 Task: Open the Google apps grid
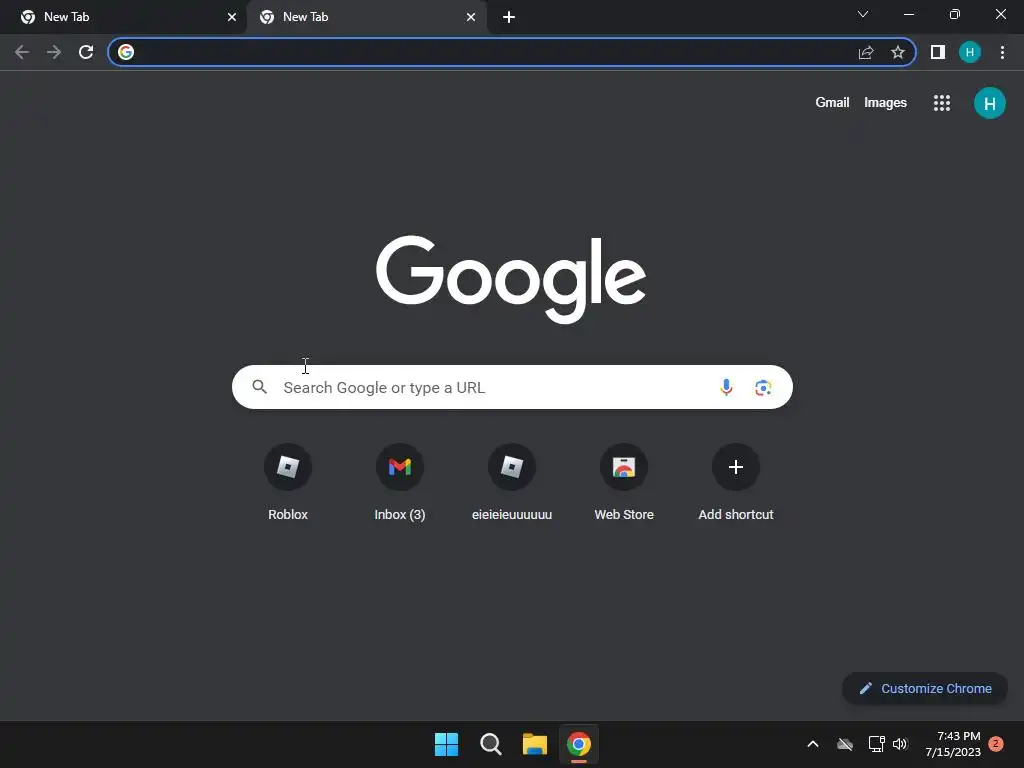point(942,103)
